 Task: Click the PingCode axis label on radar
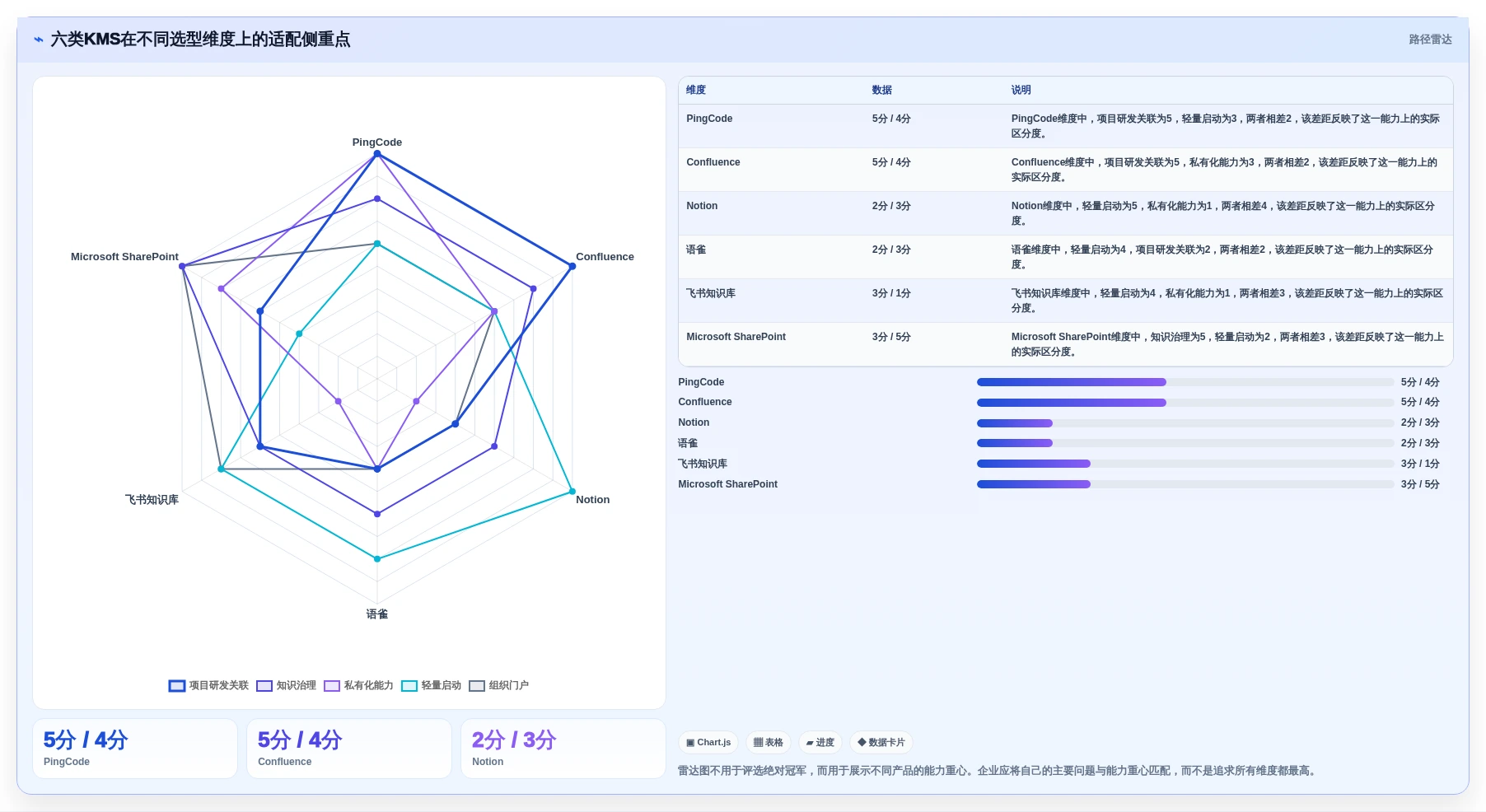[x=377, y=142]
